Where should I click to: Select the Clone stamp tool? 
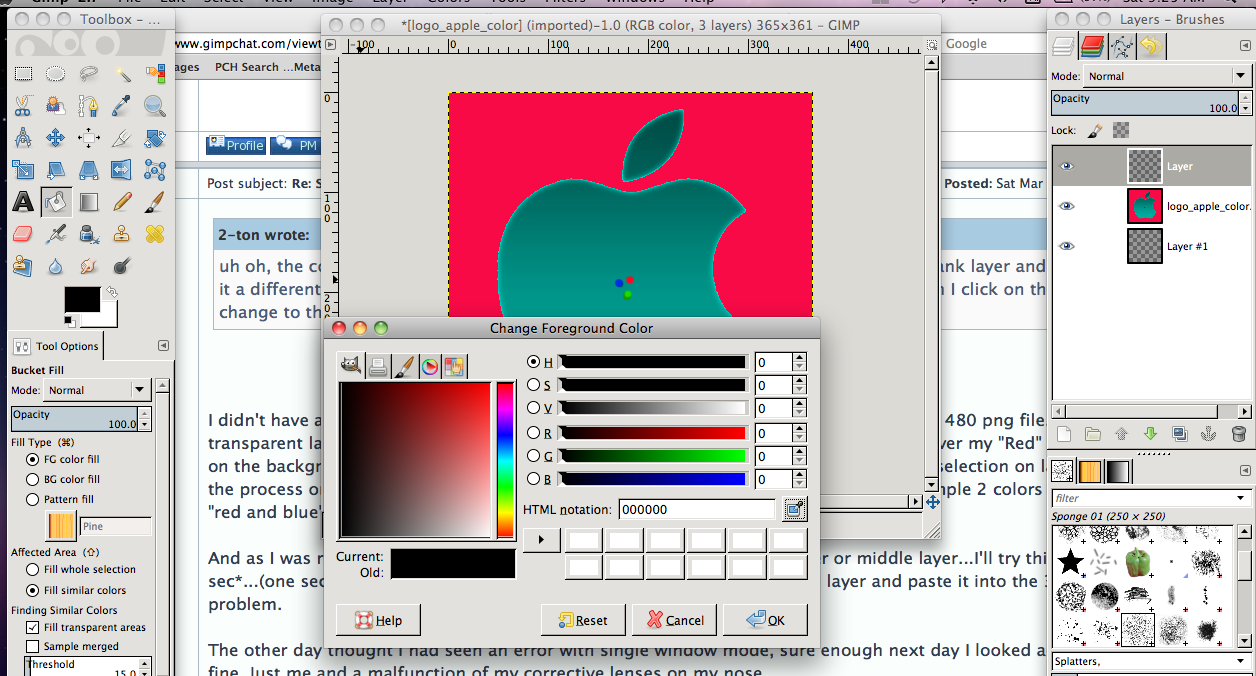(122, 234)
